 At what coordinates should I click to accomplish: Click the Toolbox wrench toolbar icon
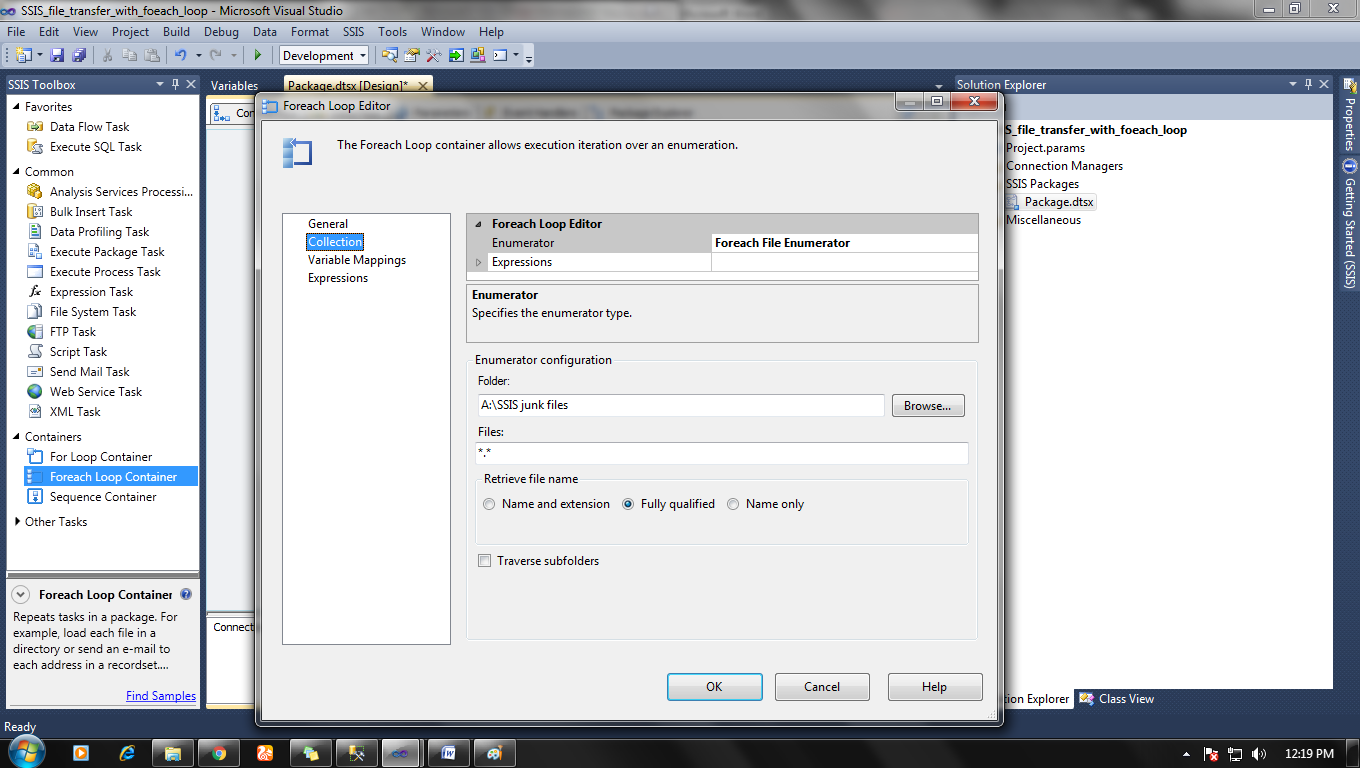point(434,55)
